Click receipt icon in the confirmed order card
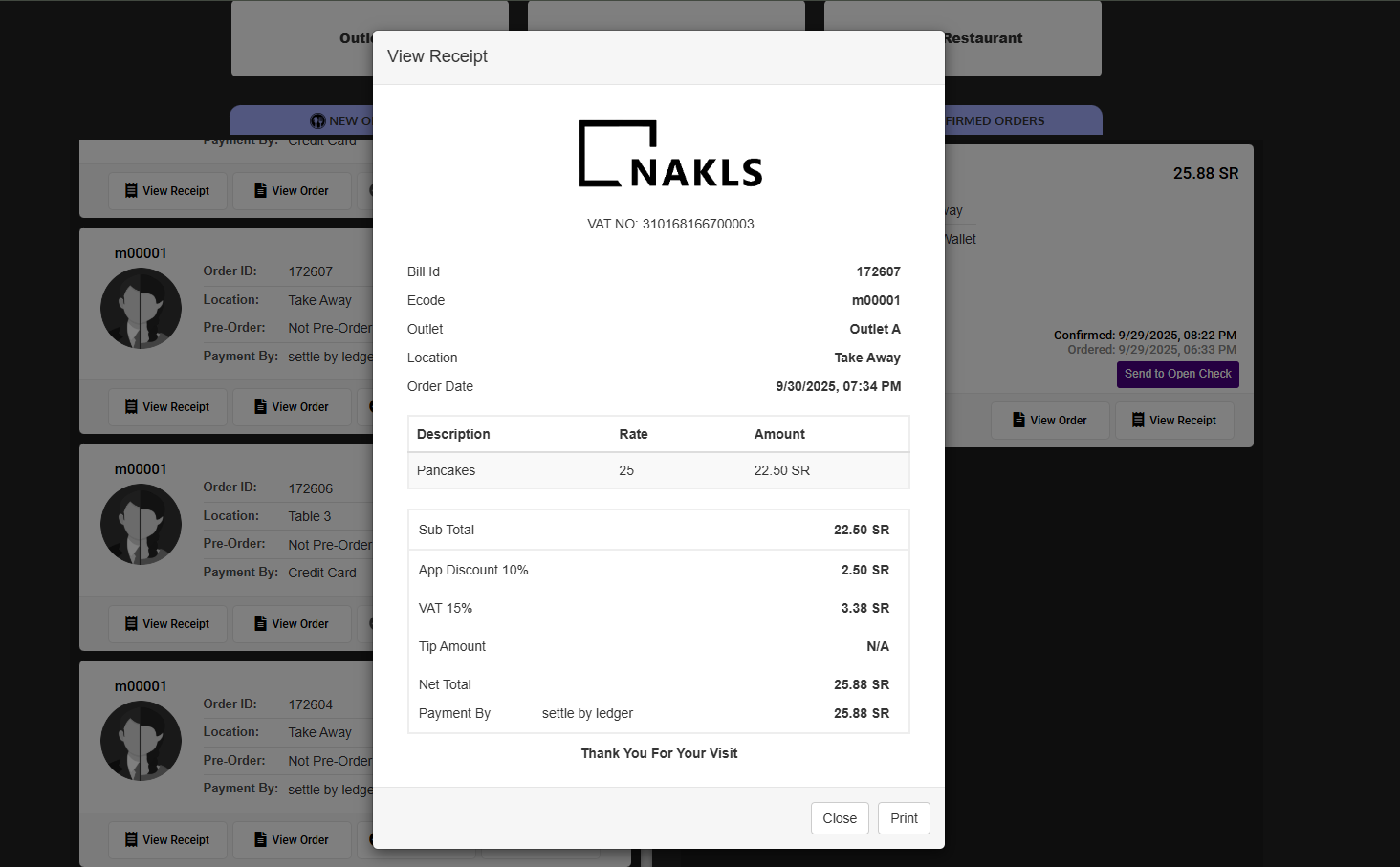Screen dimensions: 1400x867 click(x=1138, y=420)
